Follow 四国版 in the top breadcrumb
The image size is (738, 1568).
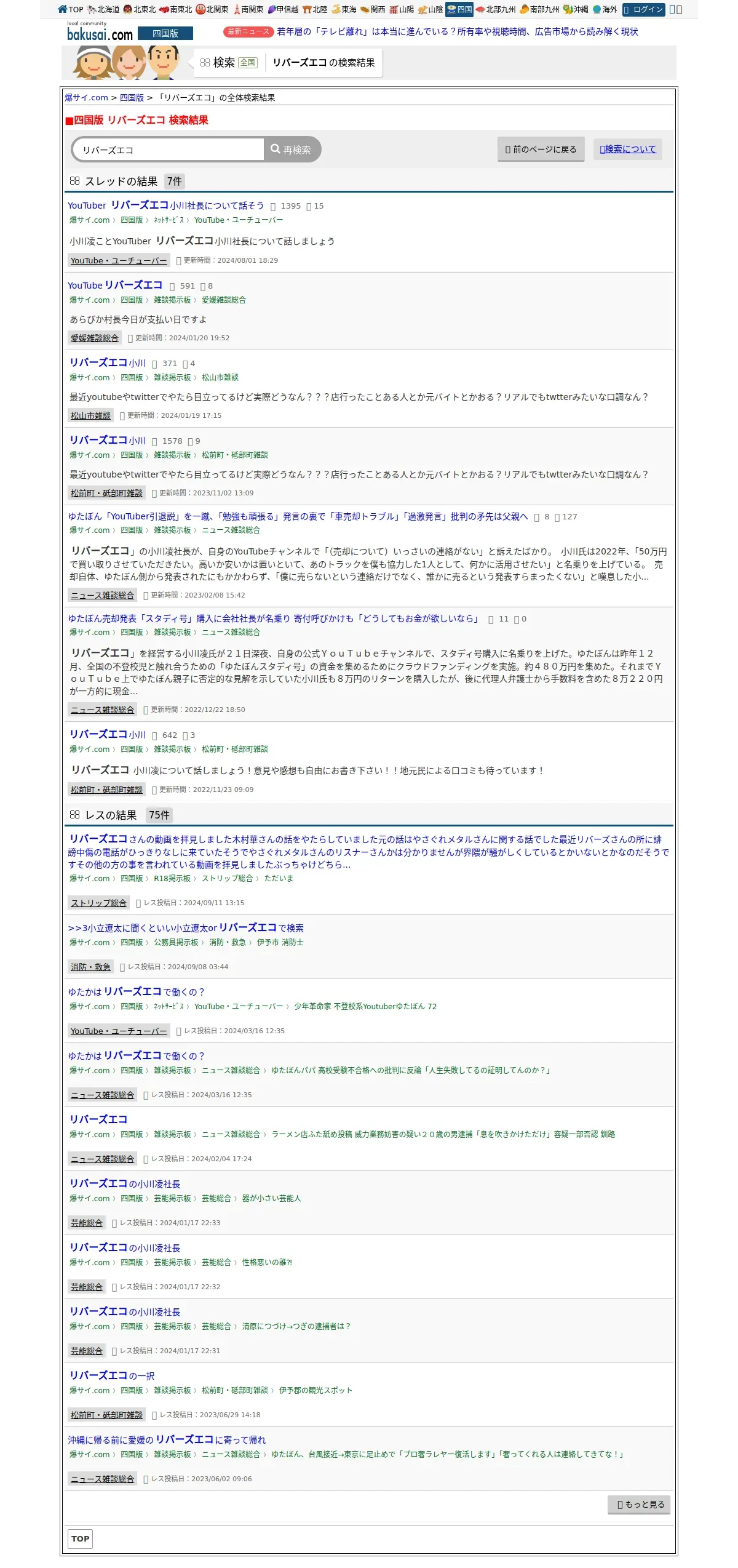pos(132,97)
